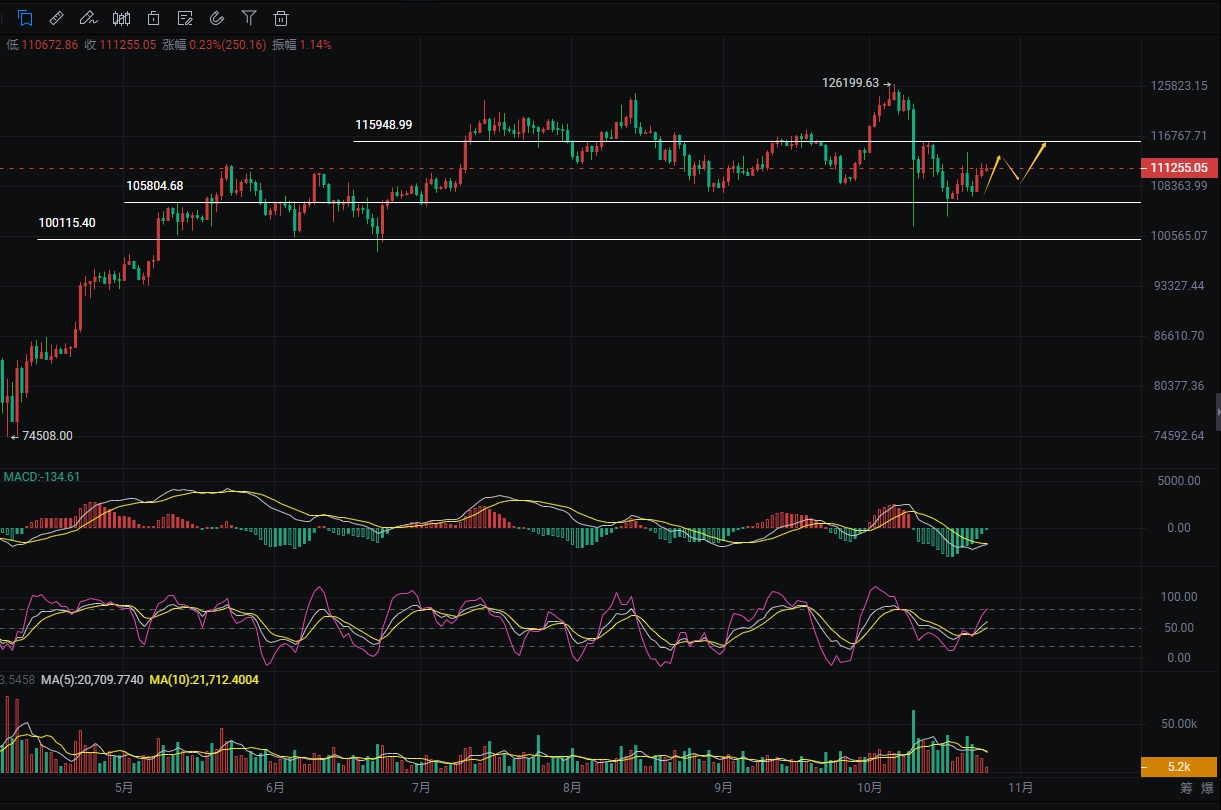Click the blue bookmark icon in toolbar
The width and height of the screenshot is (1221, 810).
click(25, 17)
